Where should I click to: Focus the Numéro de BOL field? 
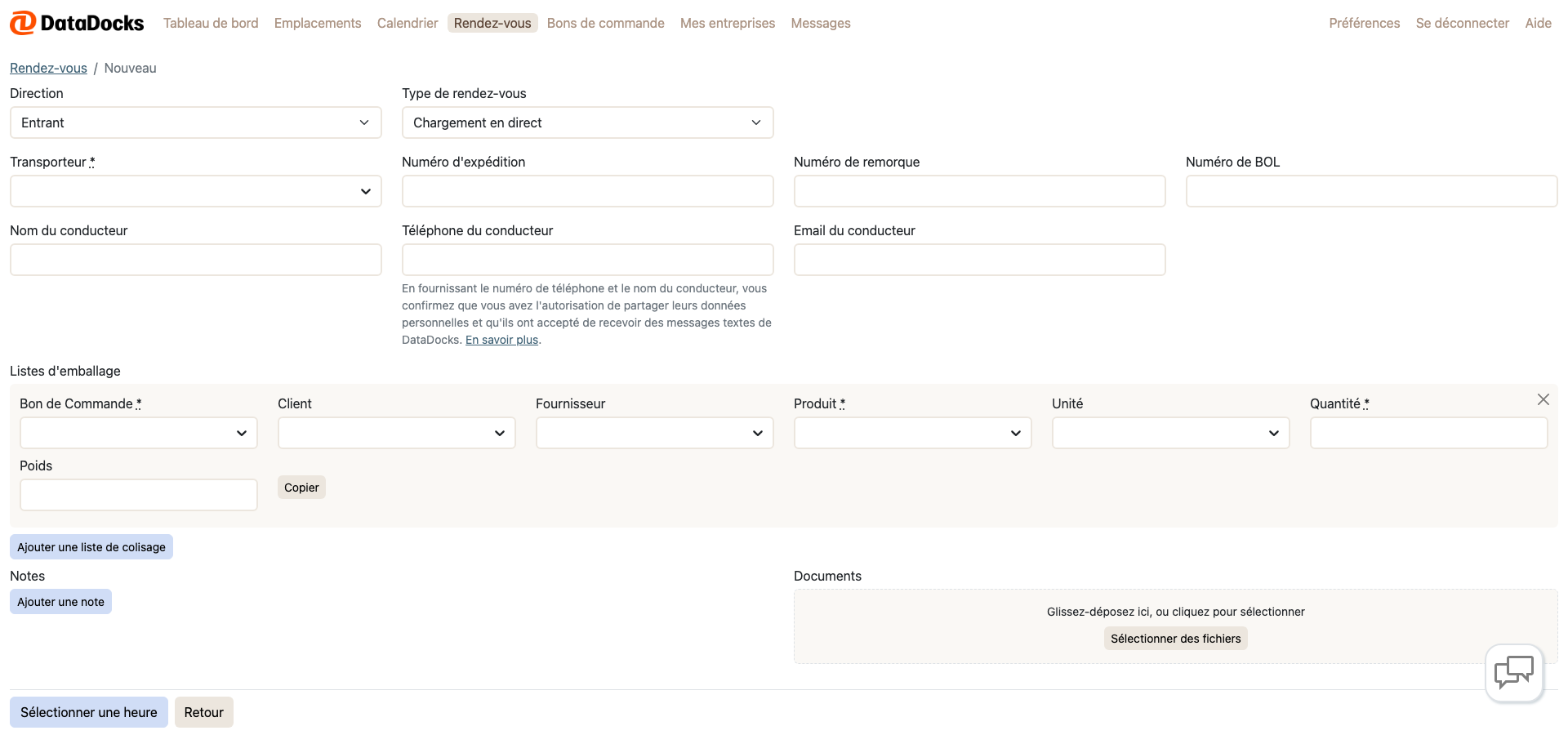click(1372, 191)
